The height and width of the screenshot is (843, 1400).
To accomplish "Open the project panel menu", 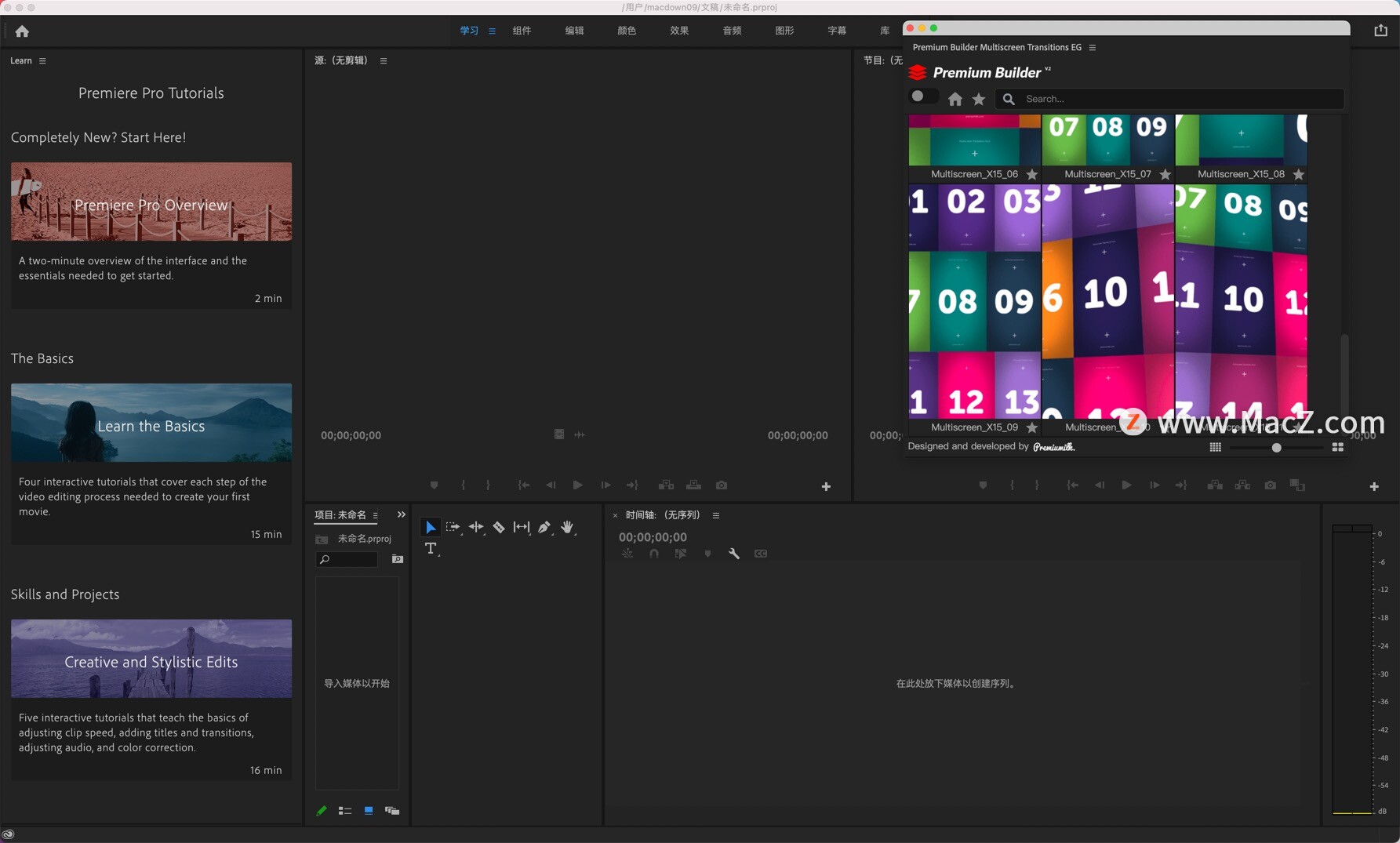I will point(376,515).
